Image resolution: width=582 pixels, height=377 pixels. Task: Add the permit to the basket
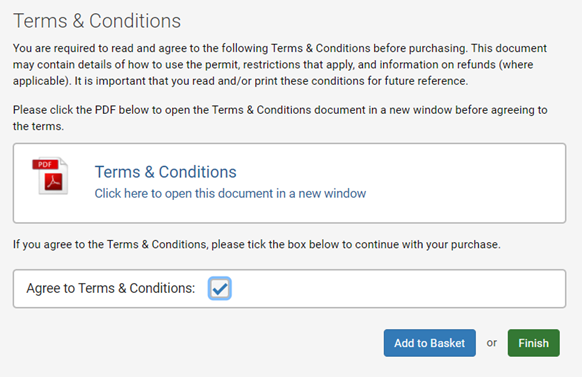(x=429, y=343)
